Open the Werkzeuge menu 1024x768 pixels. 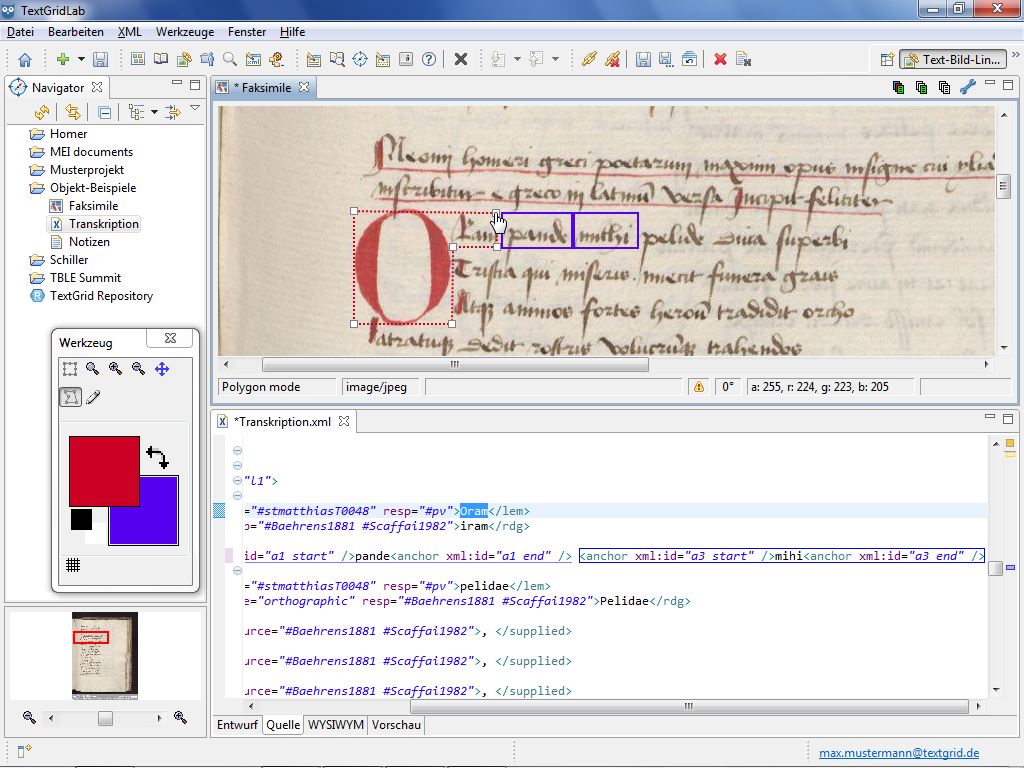[185, 32]
